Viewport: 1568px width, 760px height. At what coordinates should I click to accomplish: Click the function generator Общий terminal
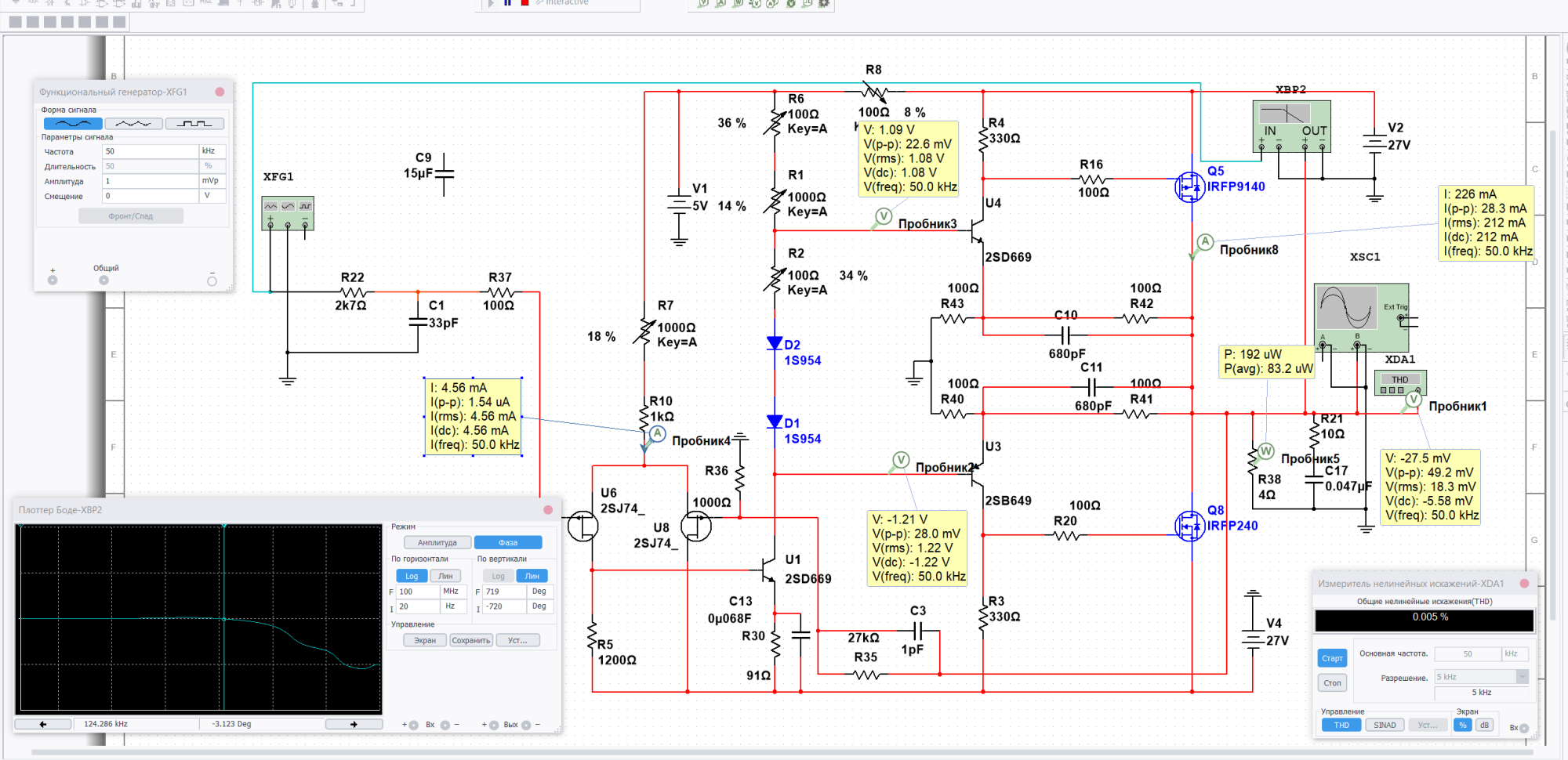click(x=104, y=280)
